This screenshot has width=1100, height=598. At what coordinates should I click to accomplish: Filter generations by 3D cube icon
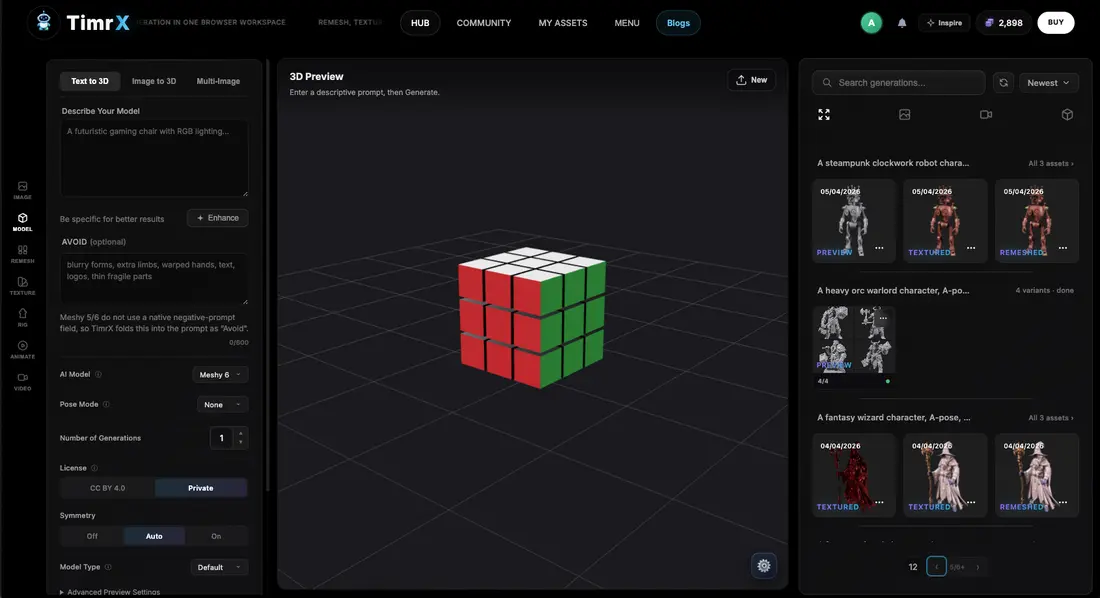click(1067, 114)
